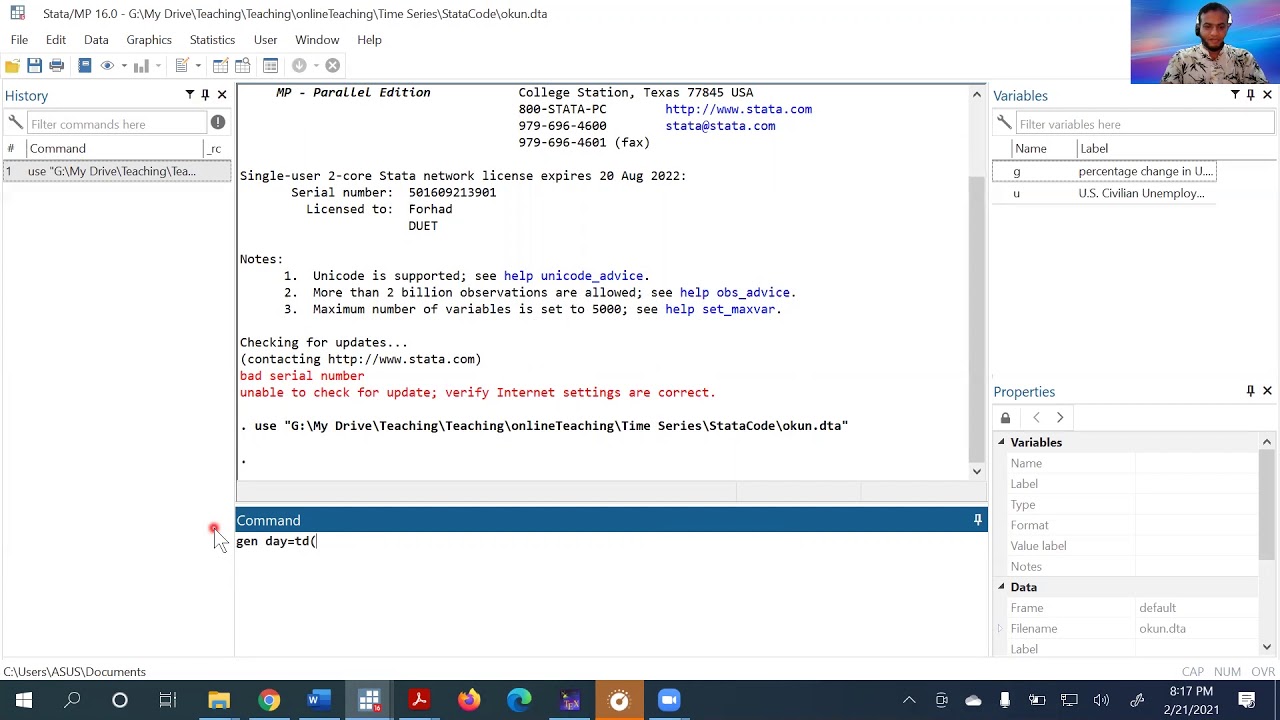
Task: Open the Window menu
Action: tap(317, 40)
